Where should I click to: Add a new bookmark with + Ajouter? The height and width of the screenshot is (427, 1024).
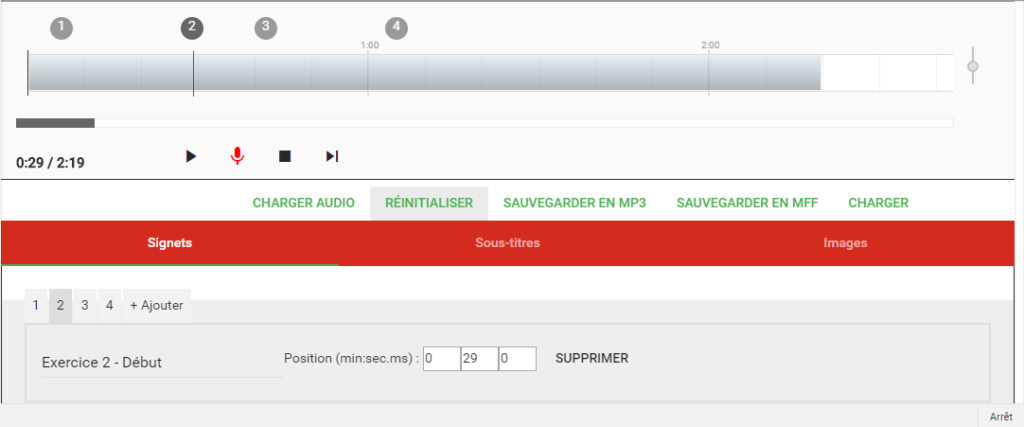(x=157, y=306)
